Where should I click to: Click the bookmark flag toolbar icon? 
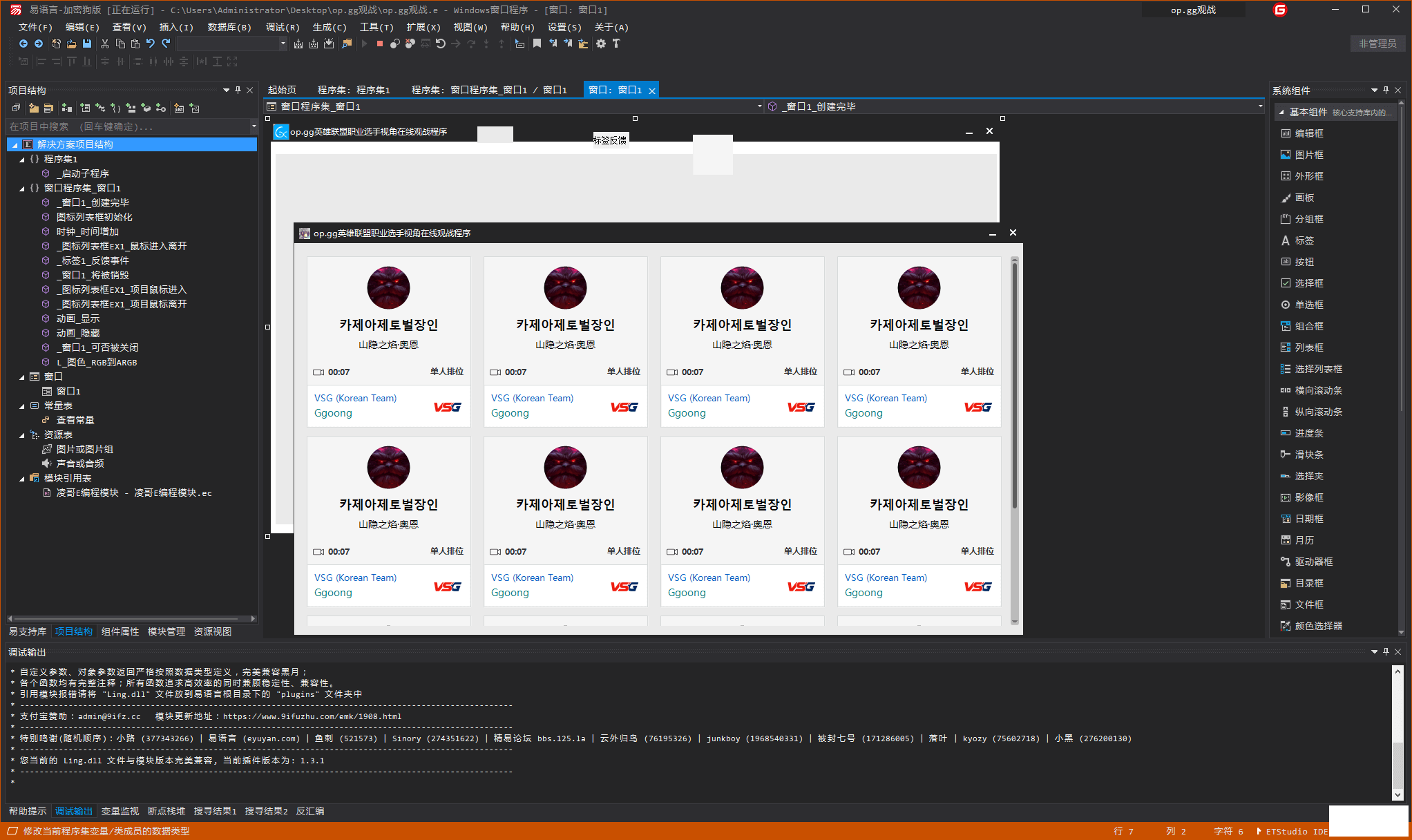point(537,44)
